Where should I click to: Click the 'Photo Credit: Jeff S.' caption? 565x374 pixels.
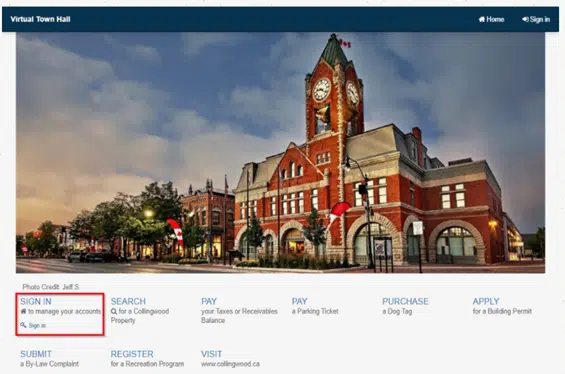pos(51,287)
